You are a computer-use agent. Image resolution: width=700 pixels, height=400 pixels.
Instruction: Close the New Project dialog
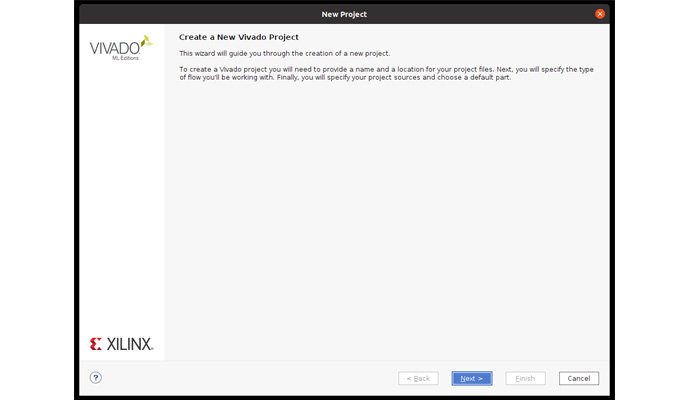point(600,14)
